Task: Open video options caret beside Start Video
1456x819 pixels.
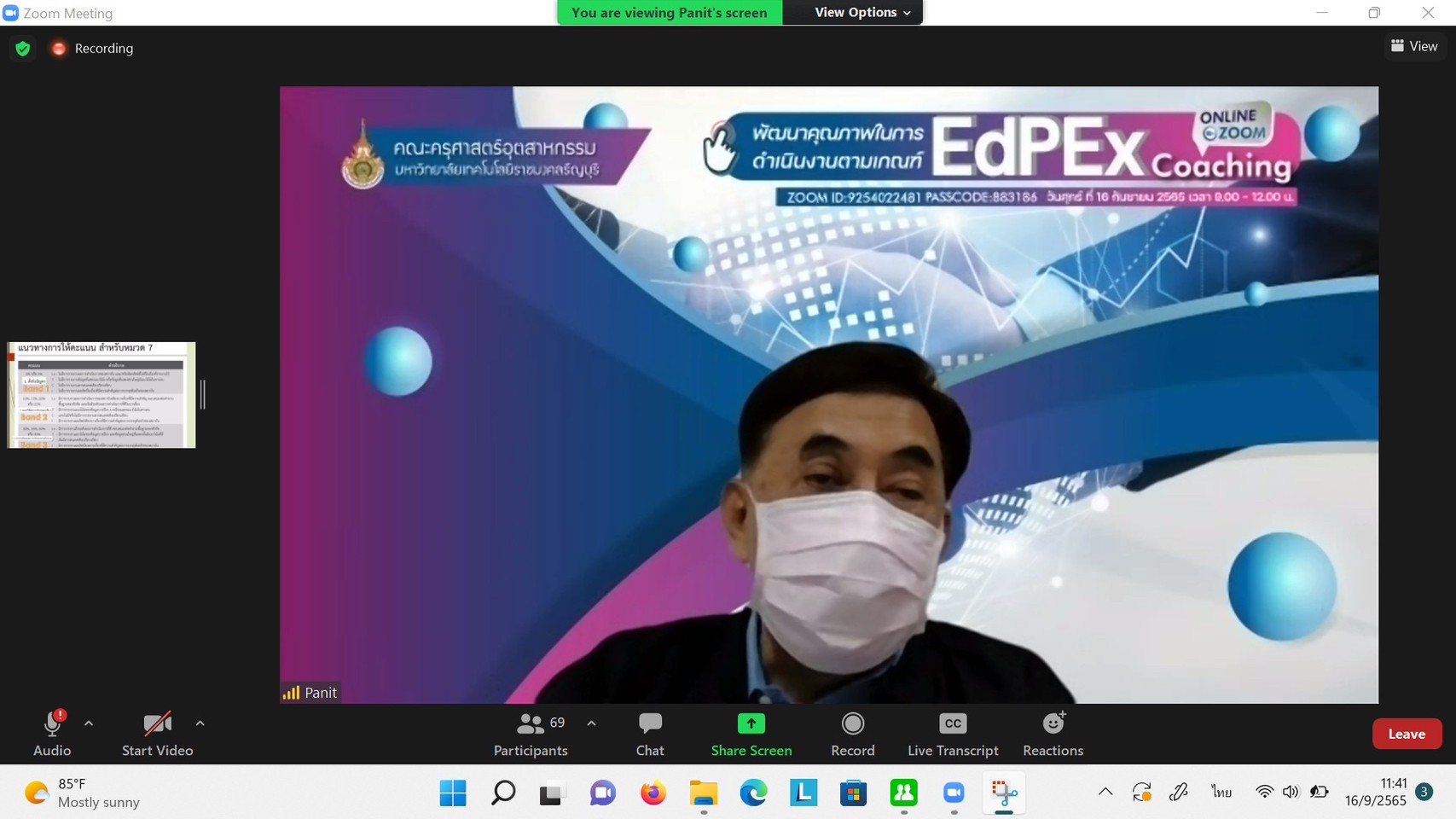Action: pyautogui.click(x=200, y=723)
